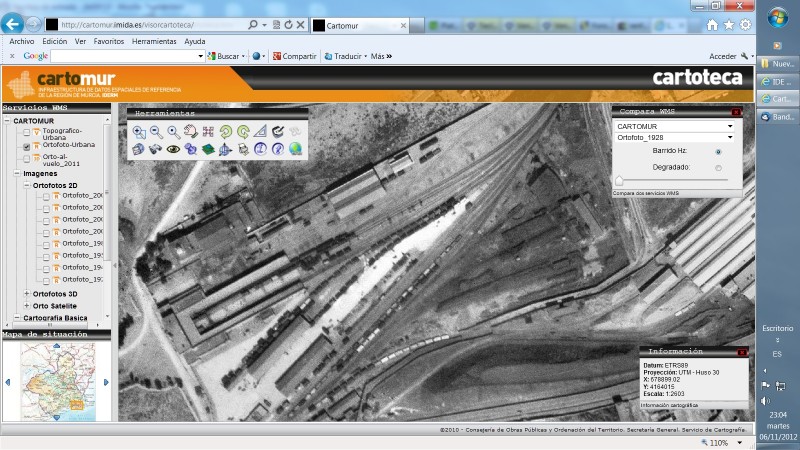Pick the zoom-to-point magnifier tool
800x450 pixels.
173,132
